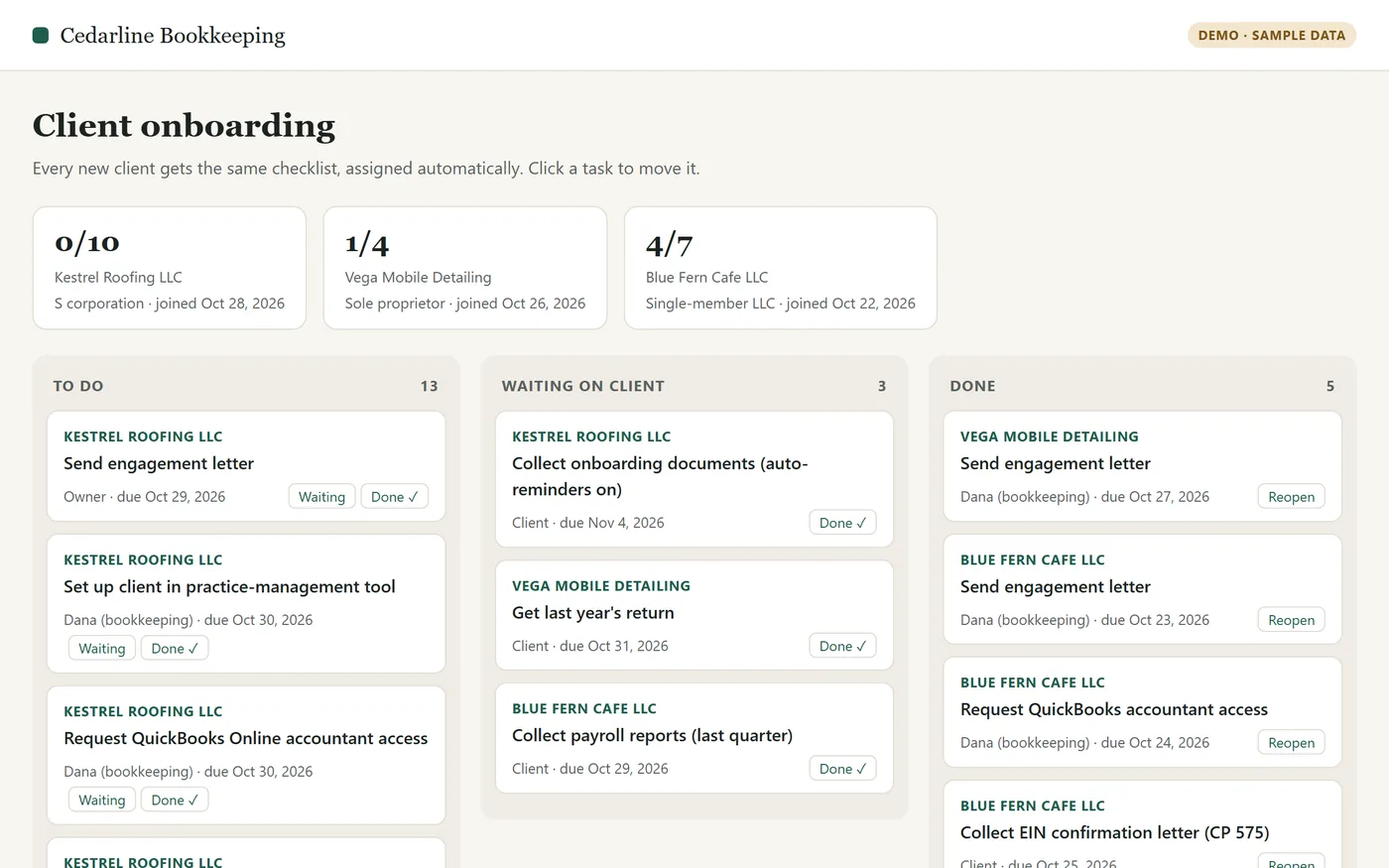Open the Kestrel Roofing LLC 0/10 summary card
The height and width of the screenshot is (868, 1389).
170,268
